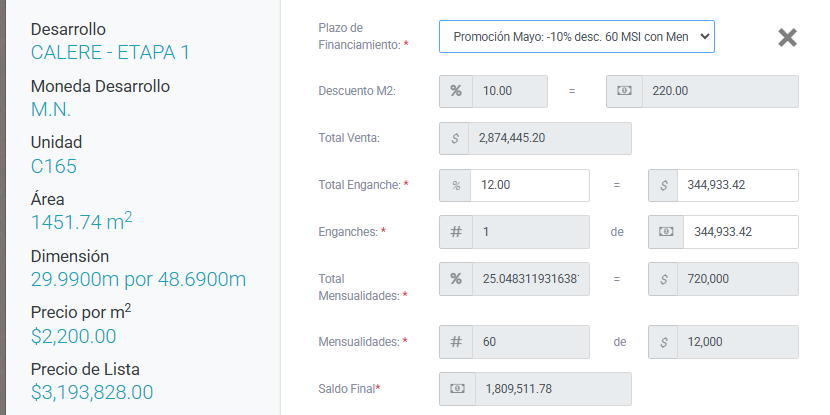Click the dollar icon in Total Venta
The image size is (830, 415).
454,138
